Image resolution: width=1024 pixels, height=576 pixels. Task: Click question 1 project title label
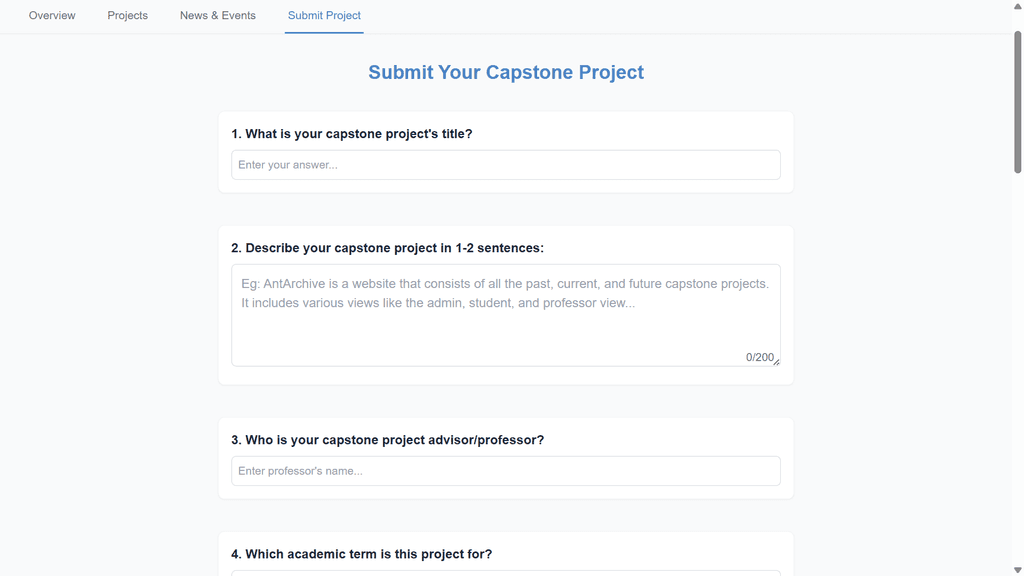pos(352,134)
